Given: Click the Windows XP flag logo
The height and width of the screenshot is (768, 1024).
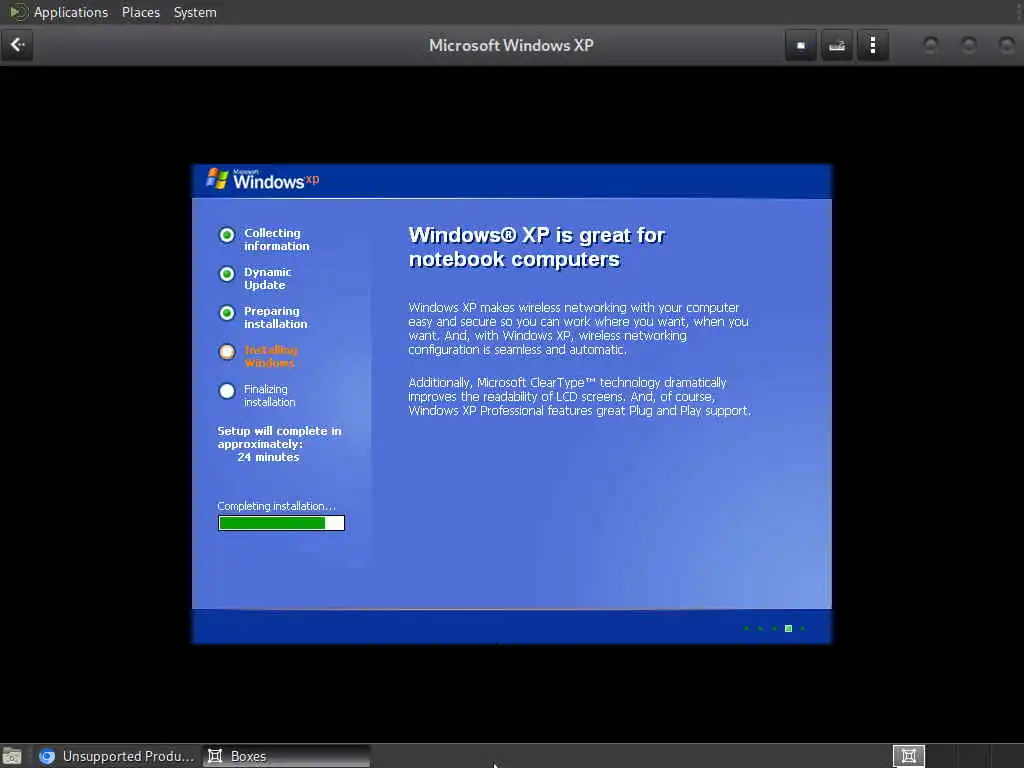Looking at the screenshot, I should [217, 178].
